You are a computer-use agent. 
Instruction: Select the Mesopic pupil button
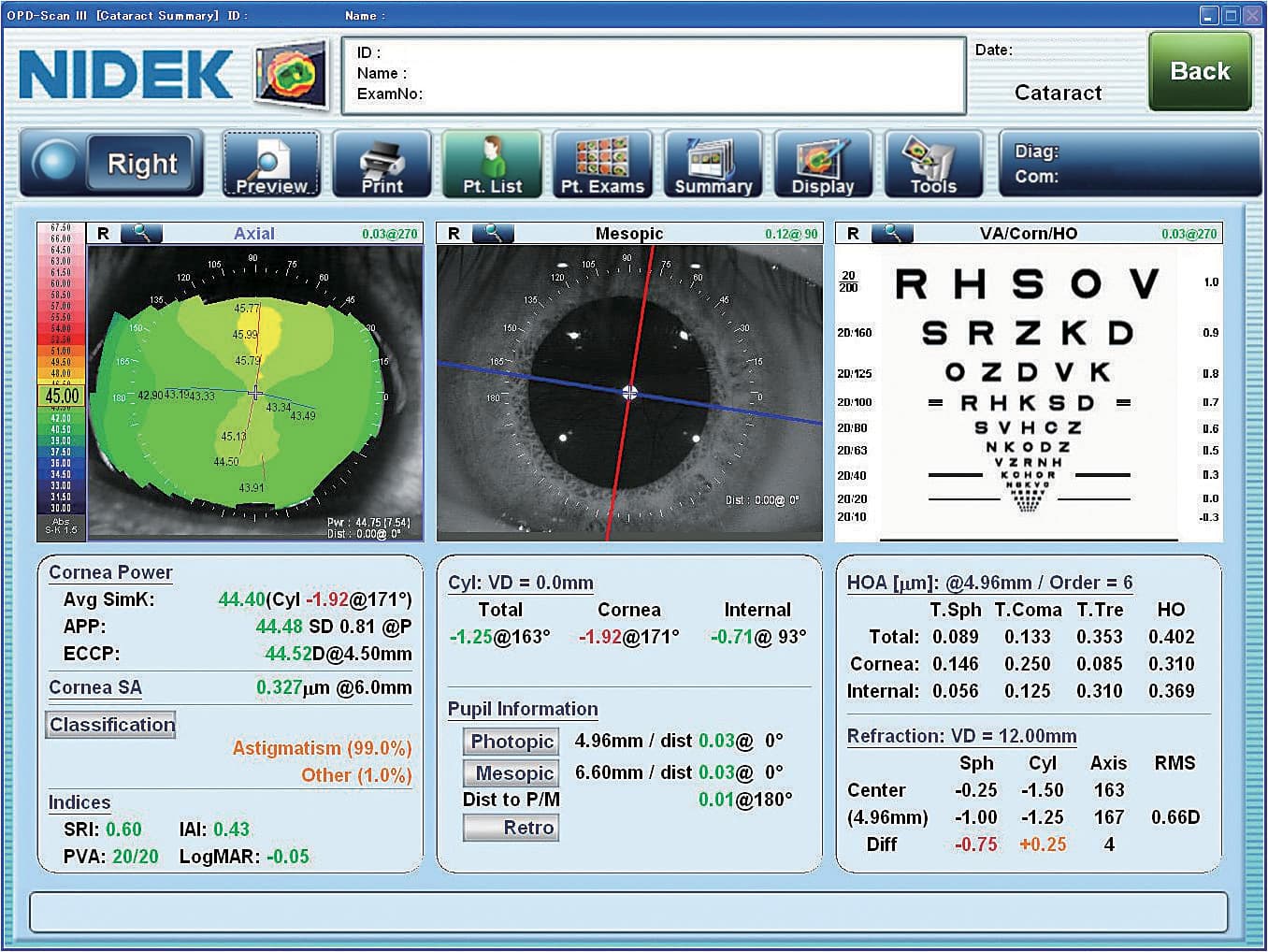coord(512,773)
